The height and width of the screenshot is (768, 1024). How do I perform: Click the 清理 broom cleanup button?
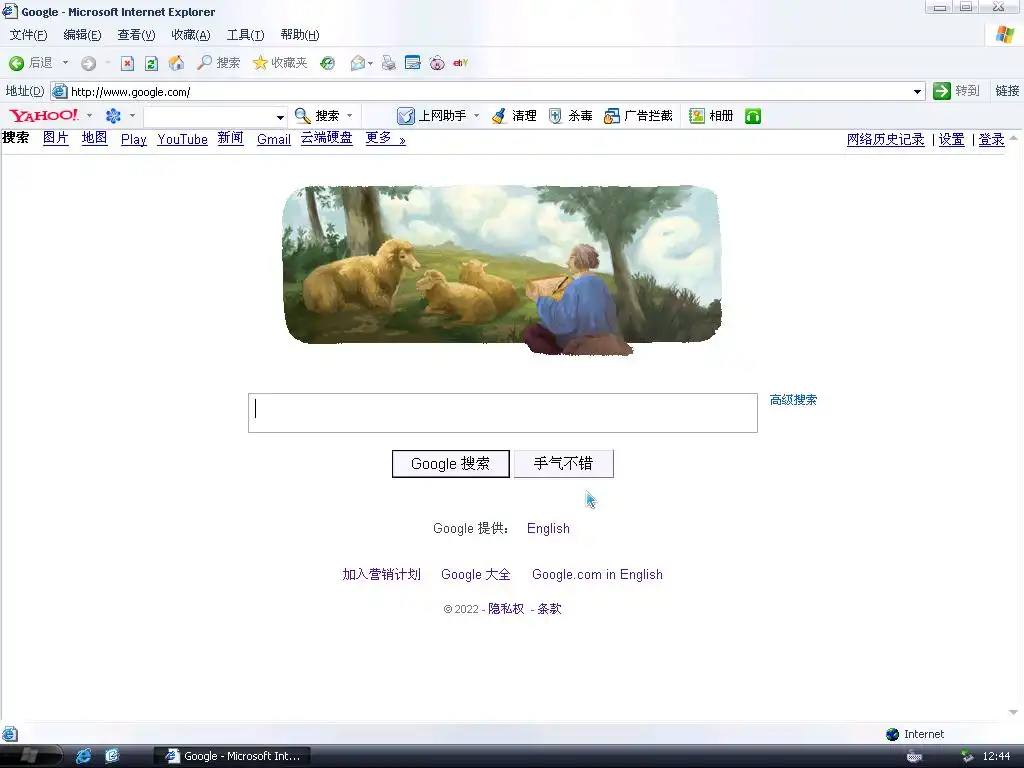(514, 116)
